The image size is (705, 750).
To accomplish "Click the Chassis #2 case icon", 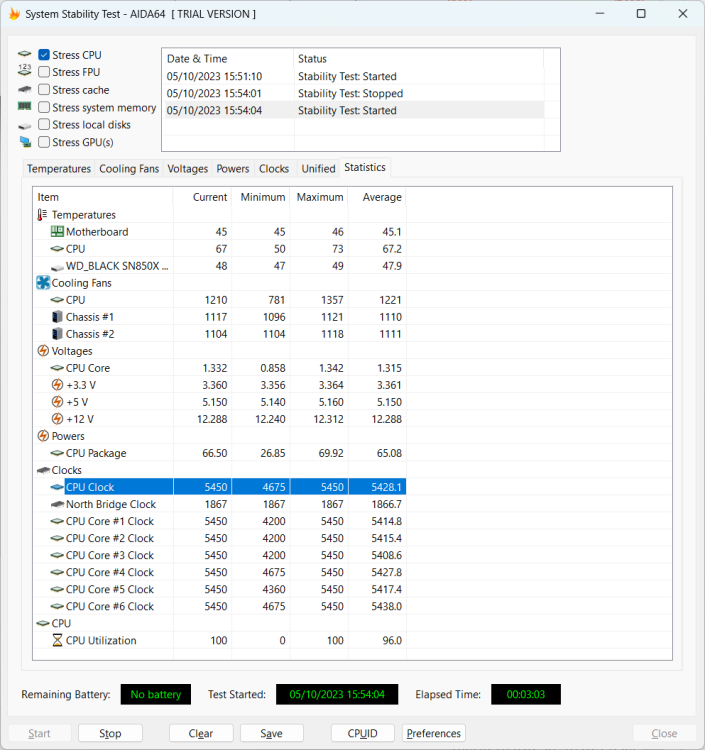I will [57, 334].
